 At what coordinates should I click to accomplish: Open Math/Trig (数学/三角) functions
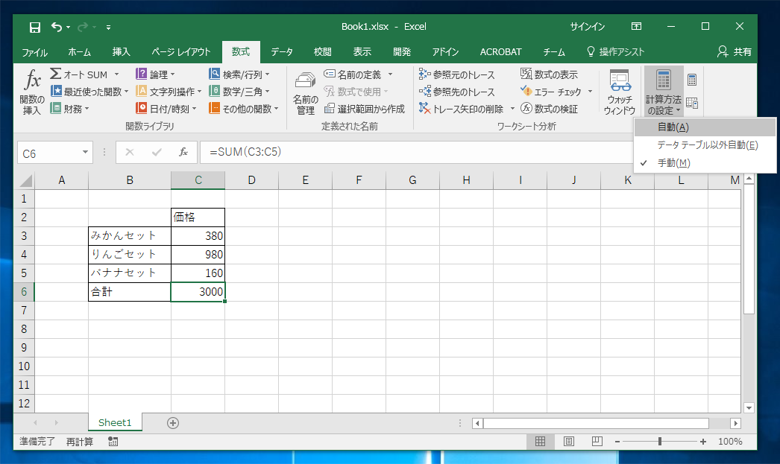(x=239, y=92)
